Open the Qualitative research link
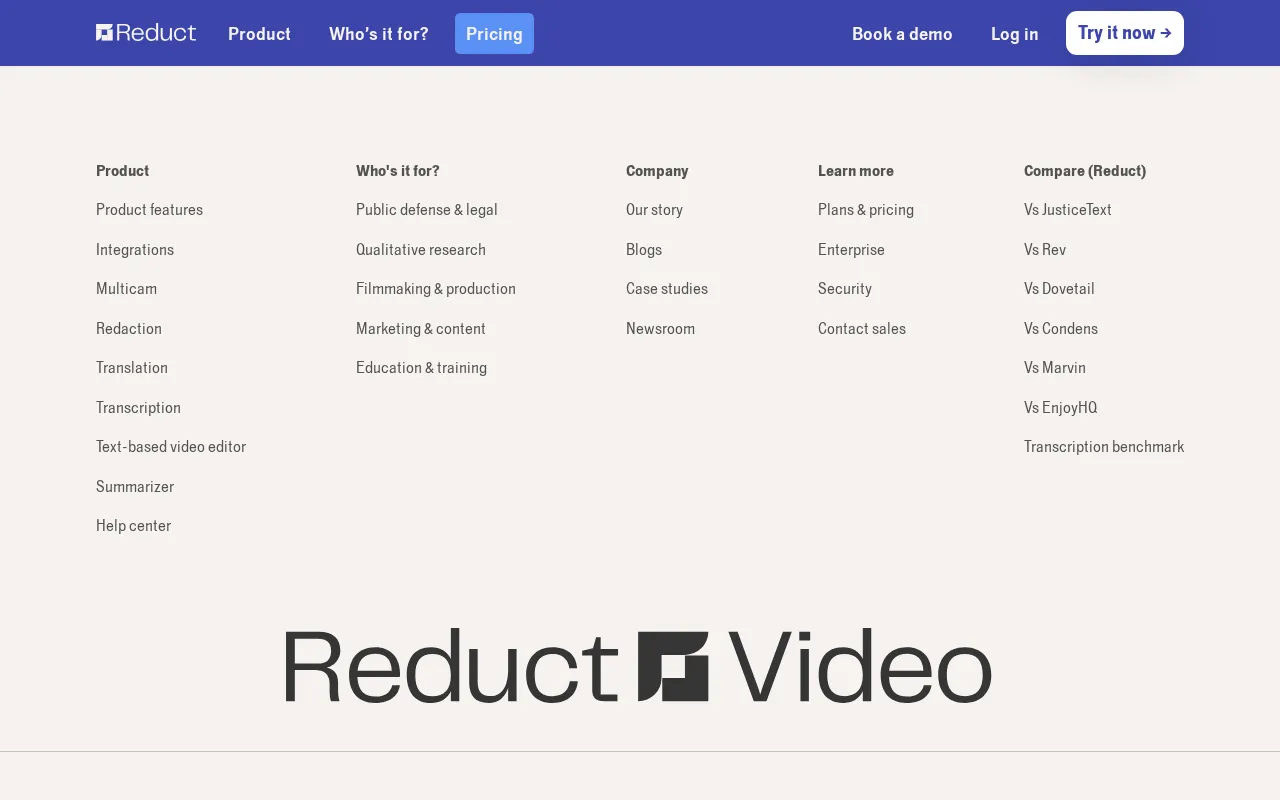The width and height of the screenshot is (1280, 800). [421, 250]
